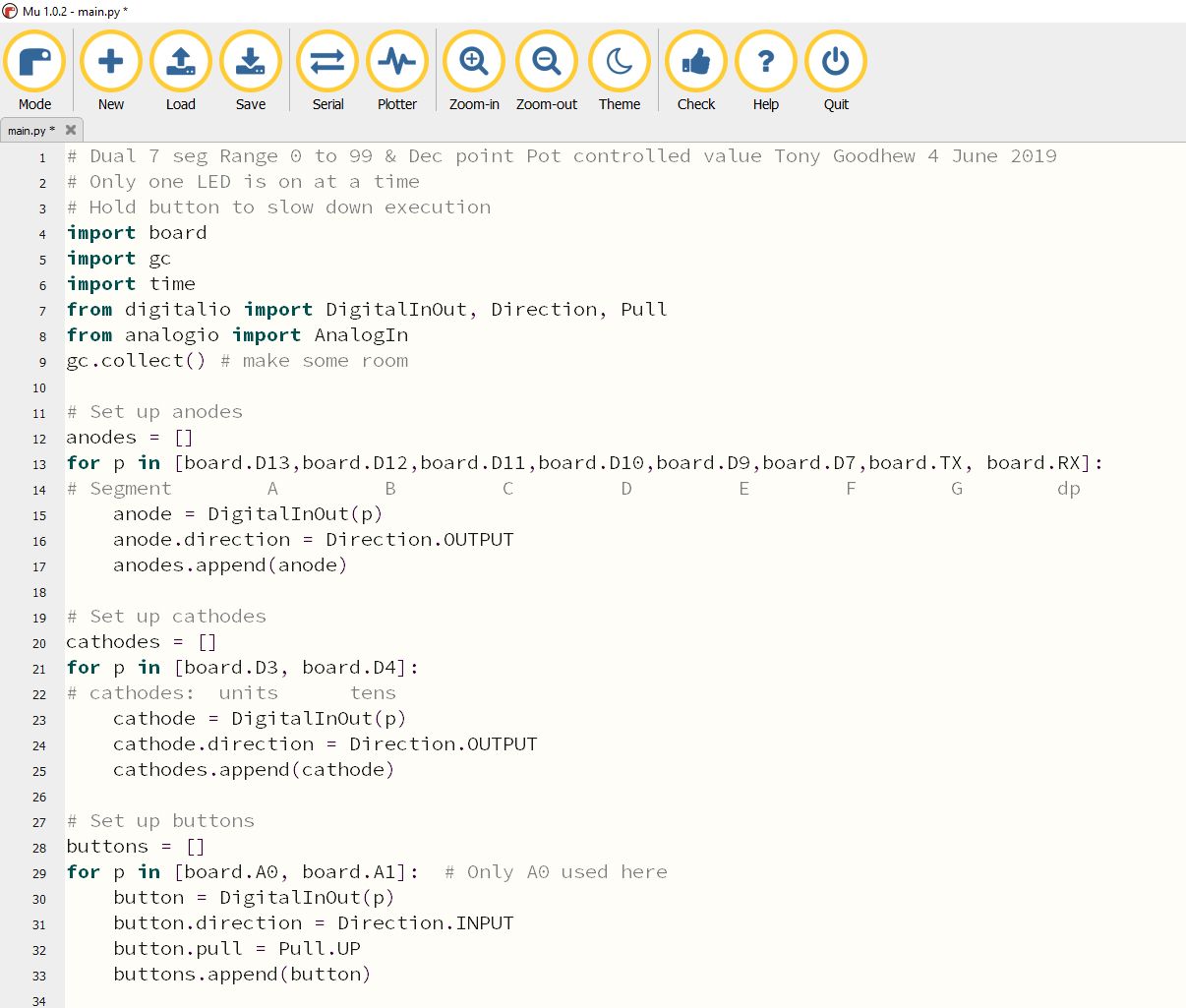
Task: Click the 'anodes = []' line
Action: [x=129, y=438]
